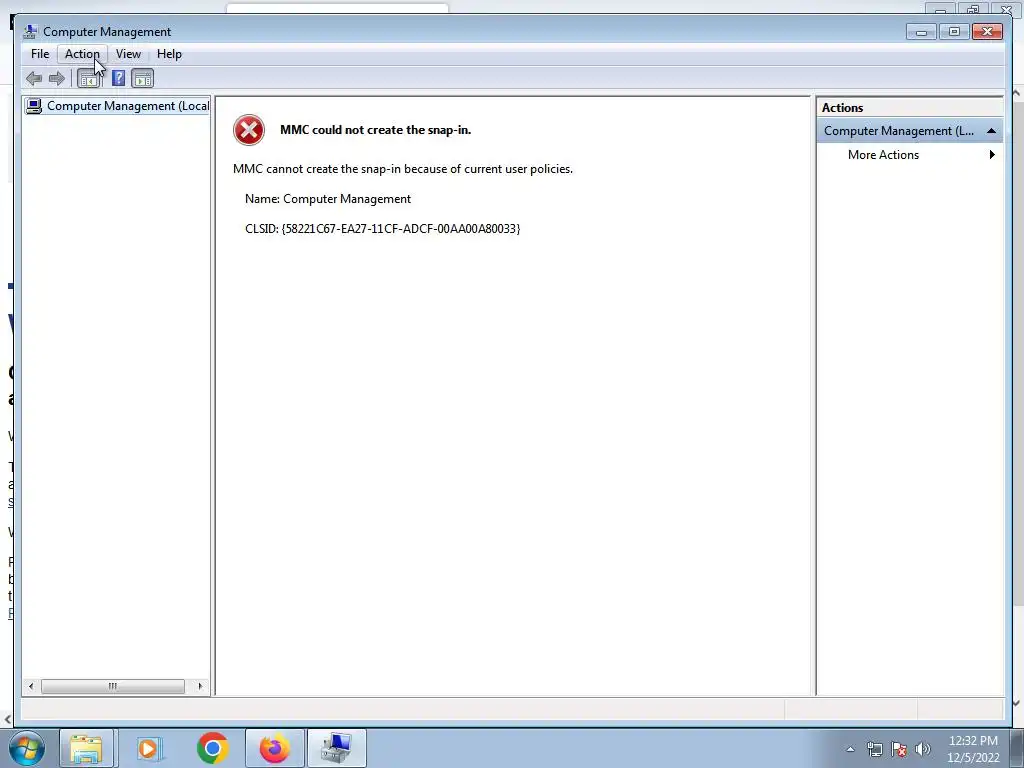This screenshot has height=768, width=1024.
Task: Maximize the Computer Management window
Action: point(954,31)
